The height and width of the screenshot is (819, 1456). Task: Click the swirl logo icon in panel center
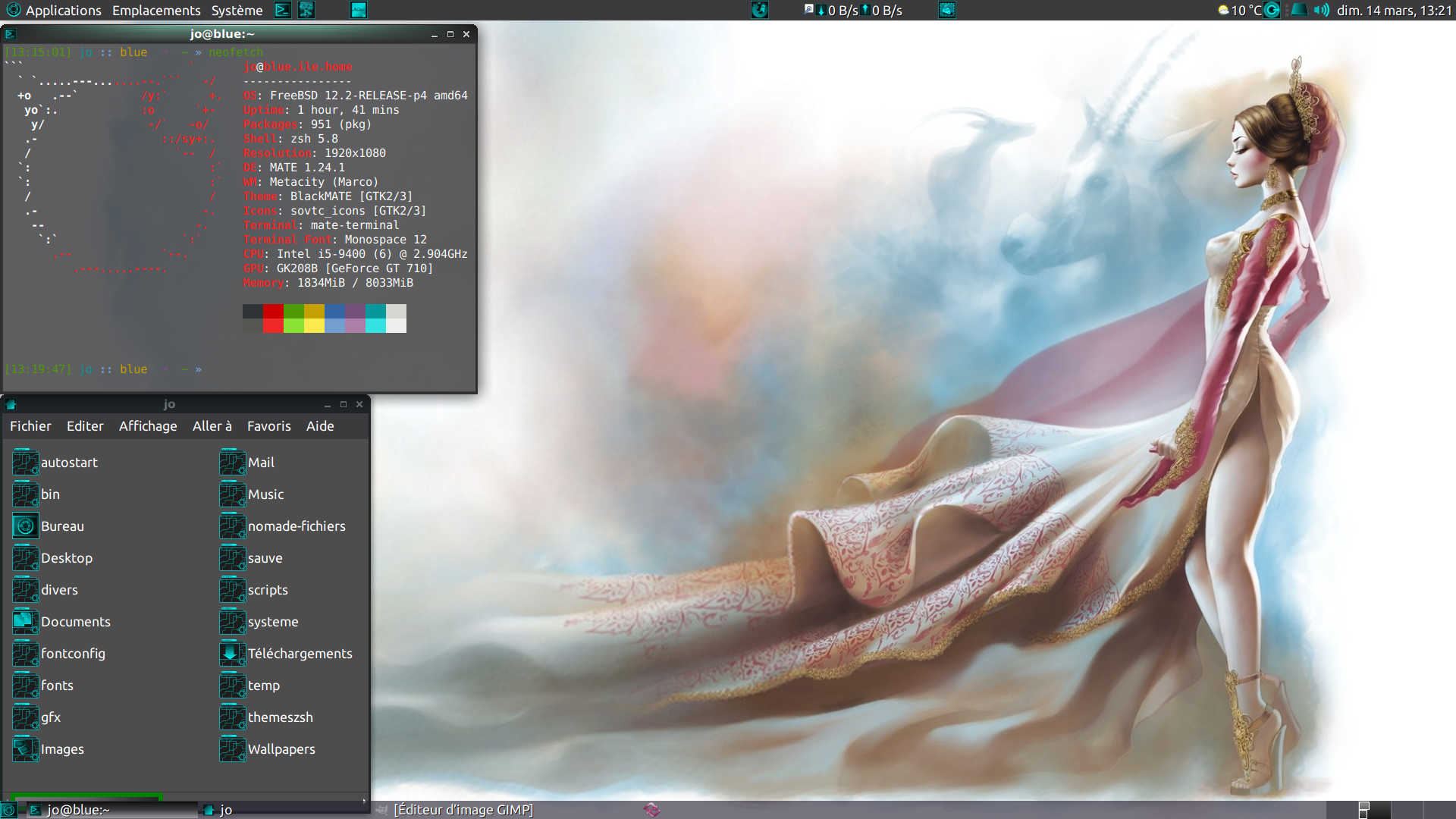tap(759, 10)
